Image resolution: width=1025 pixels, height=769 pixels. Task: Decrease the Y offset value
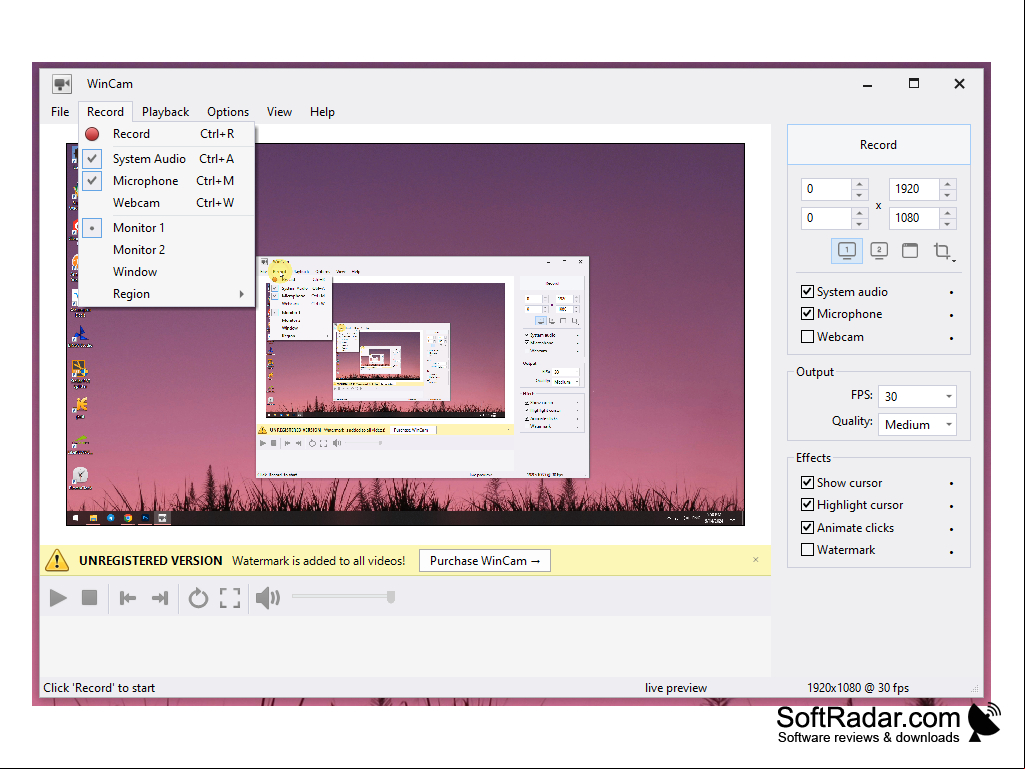[860, 224]
